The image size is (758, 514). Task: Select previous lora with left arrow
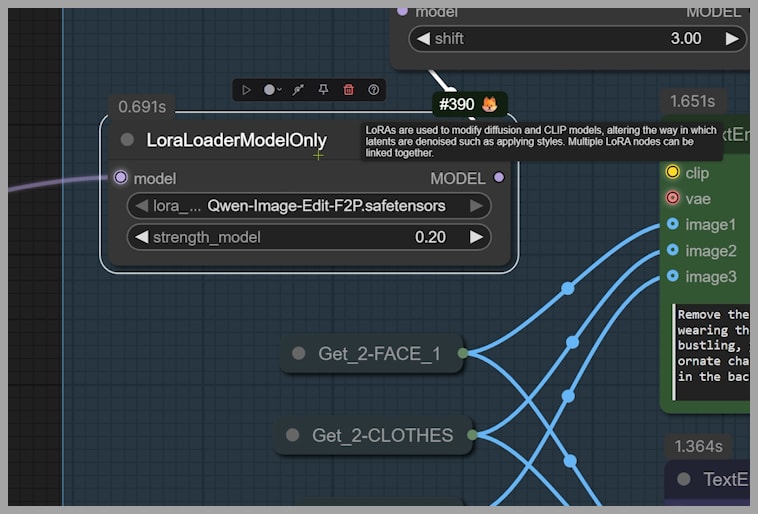pyautogui.click(x=142, y=206)
